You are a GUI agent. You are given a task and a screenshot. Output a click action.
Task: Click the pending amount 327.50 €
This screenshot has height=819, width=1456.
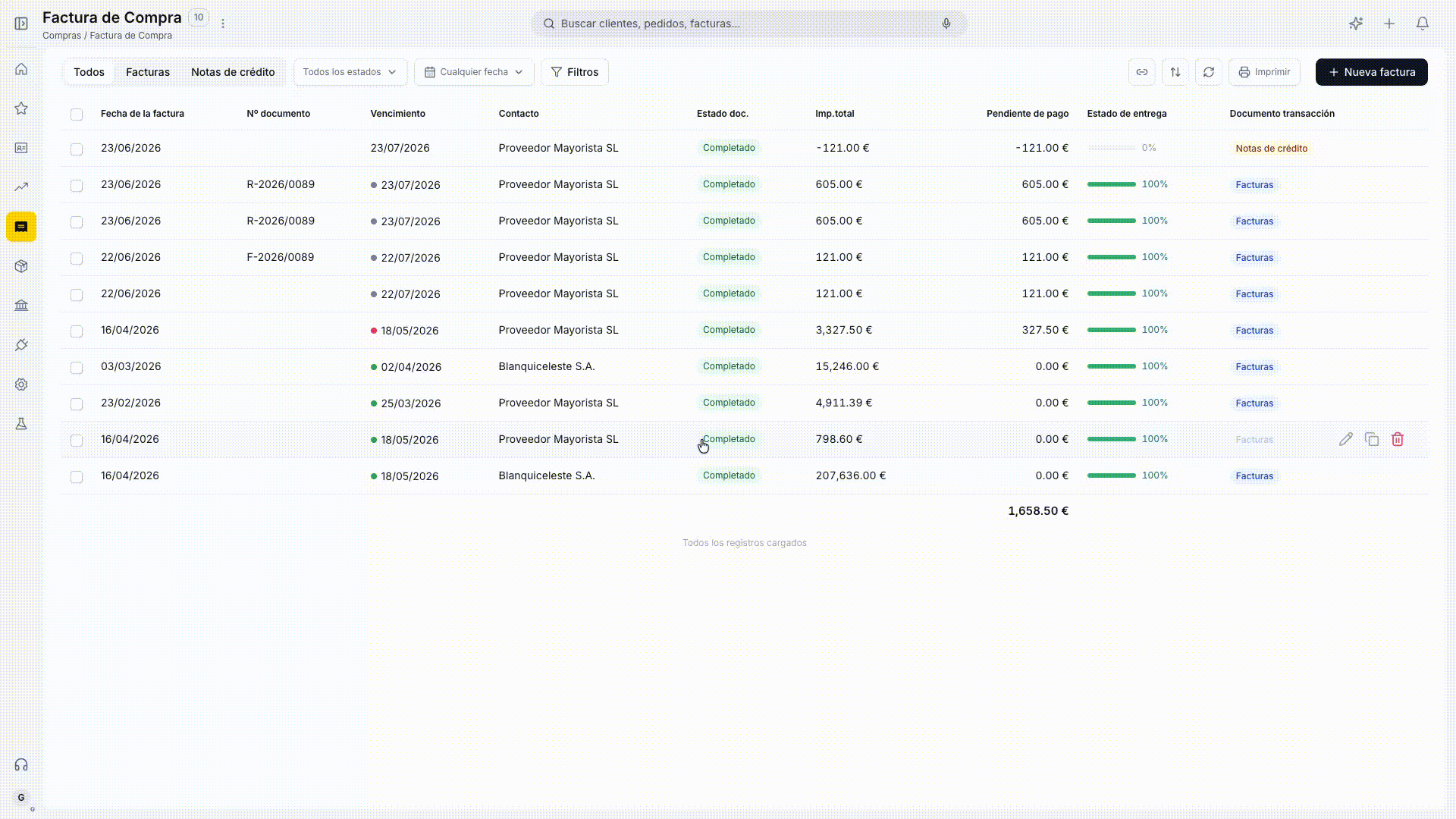(x=1045, y=330)
